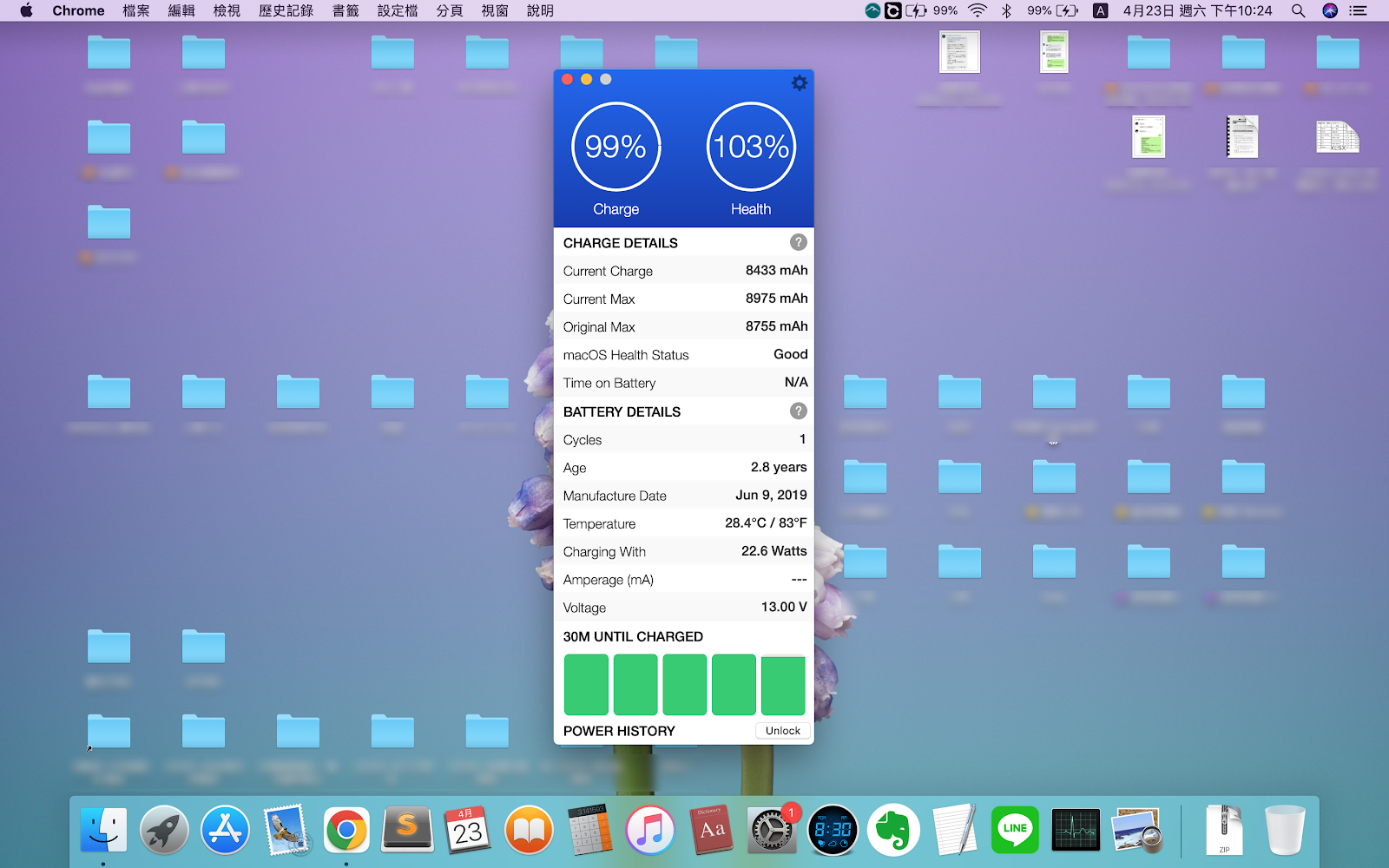The image size is (1389, 868).
Task: Click the 103% Health circle gauge
Action: [x=751, y=147]
